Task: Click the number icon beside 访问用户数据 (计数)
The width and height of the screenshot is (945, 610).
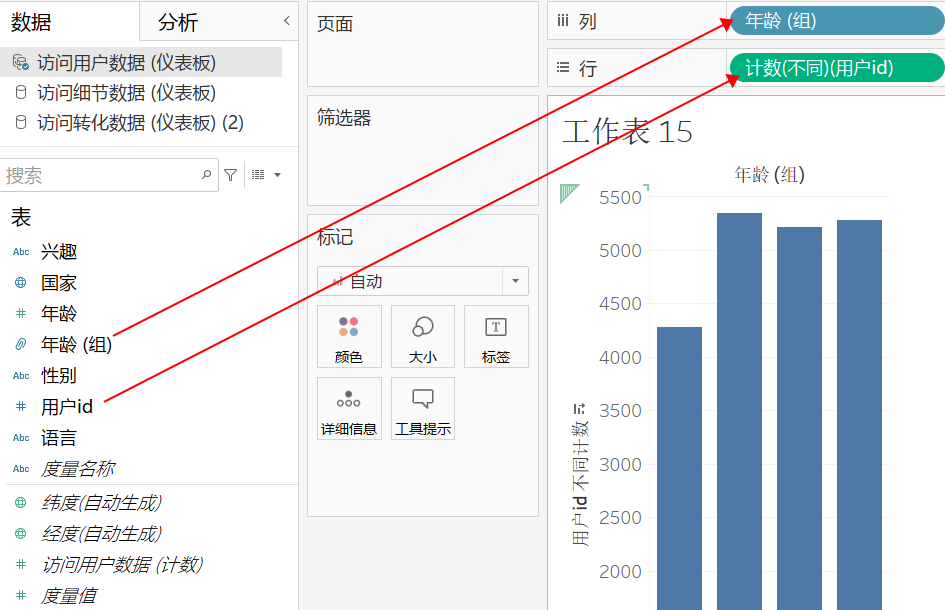Action: tap(20, 564)
